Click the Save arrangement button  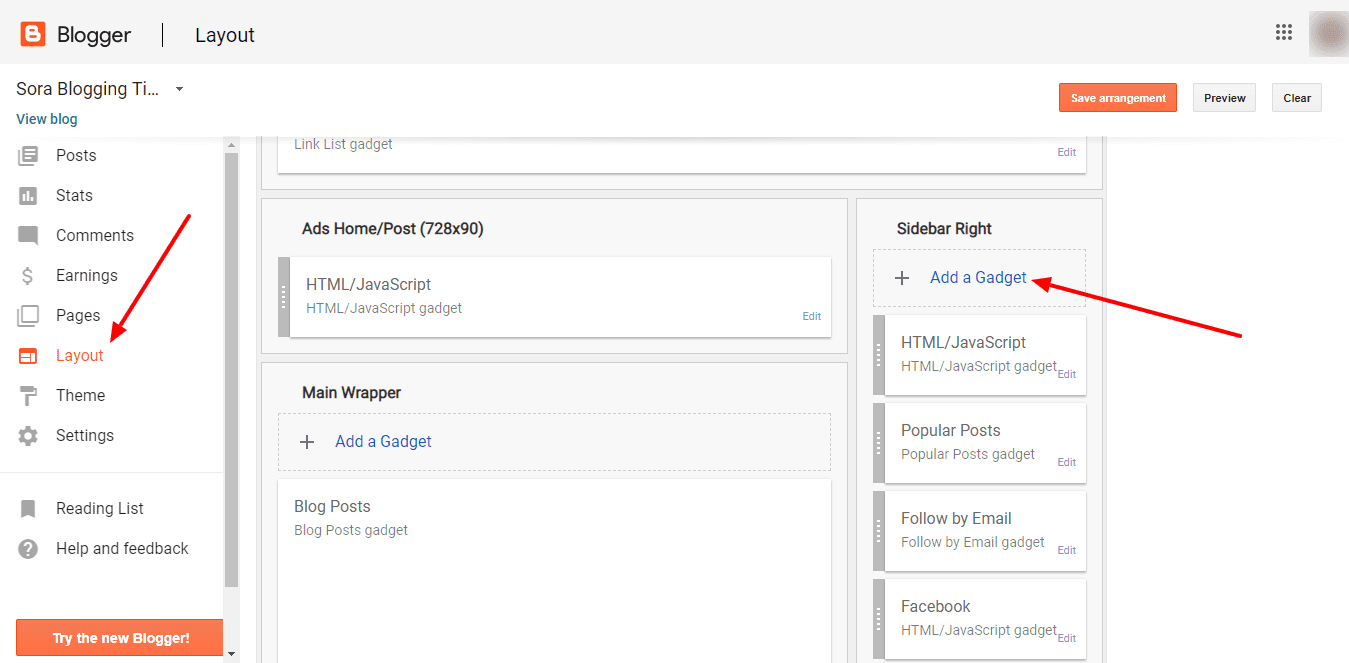click(x=1117, y=97)
